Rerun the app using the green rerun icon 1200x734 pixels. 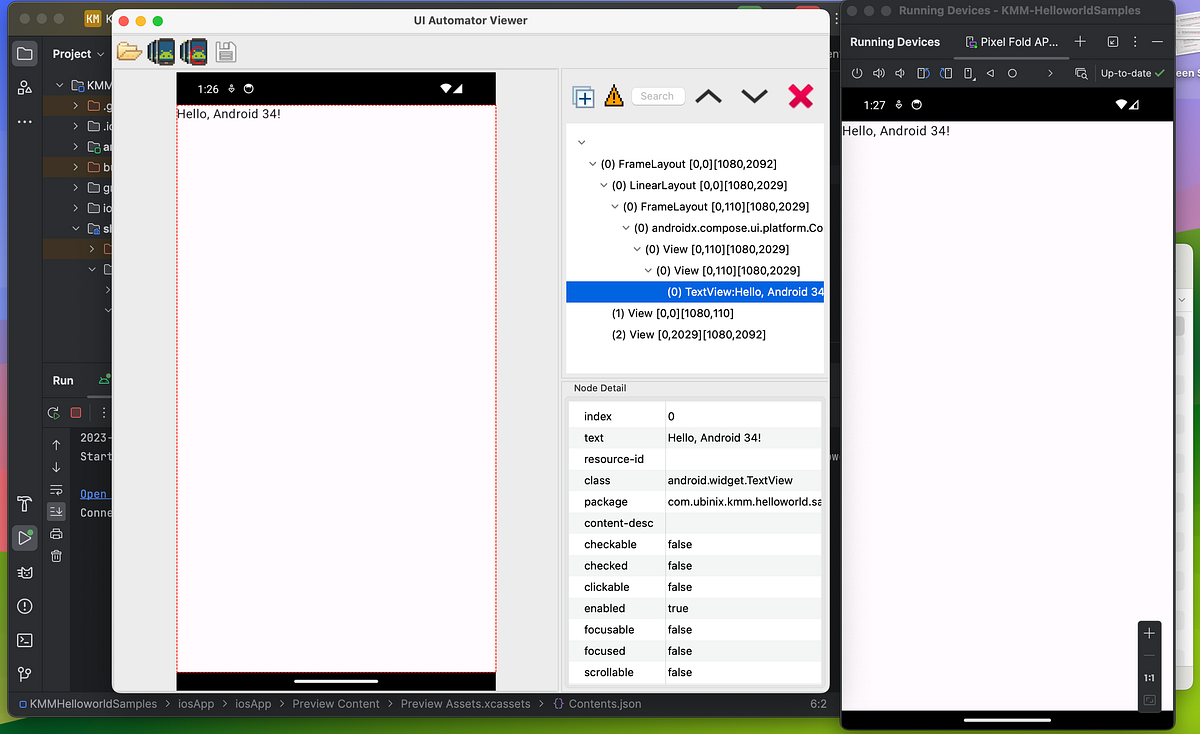[55, 412]
